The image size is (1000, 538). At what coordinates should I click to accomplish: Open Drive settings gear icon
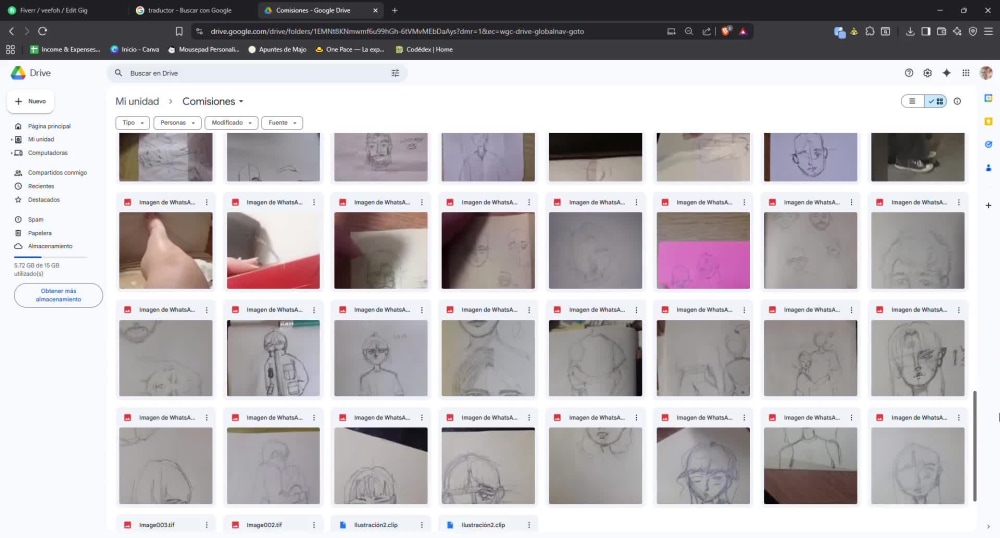[927, 73]
